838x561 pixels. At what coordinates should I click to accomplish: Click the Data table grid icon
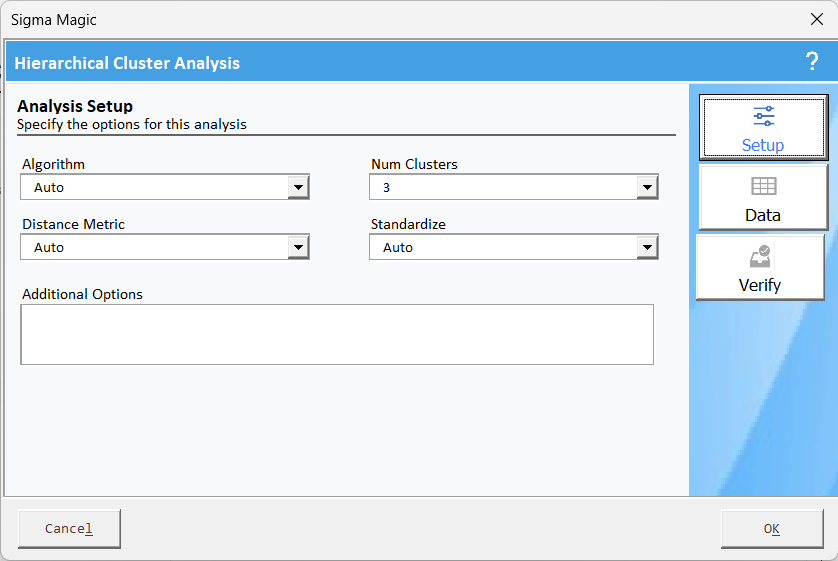point(763,186)
